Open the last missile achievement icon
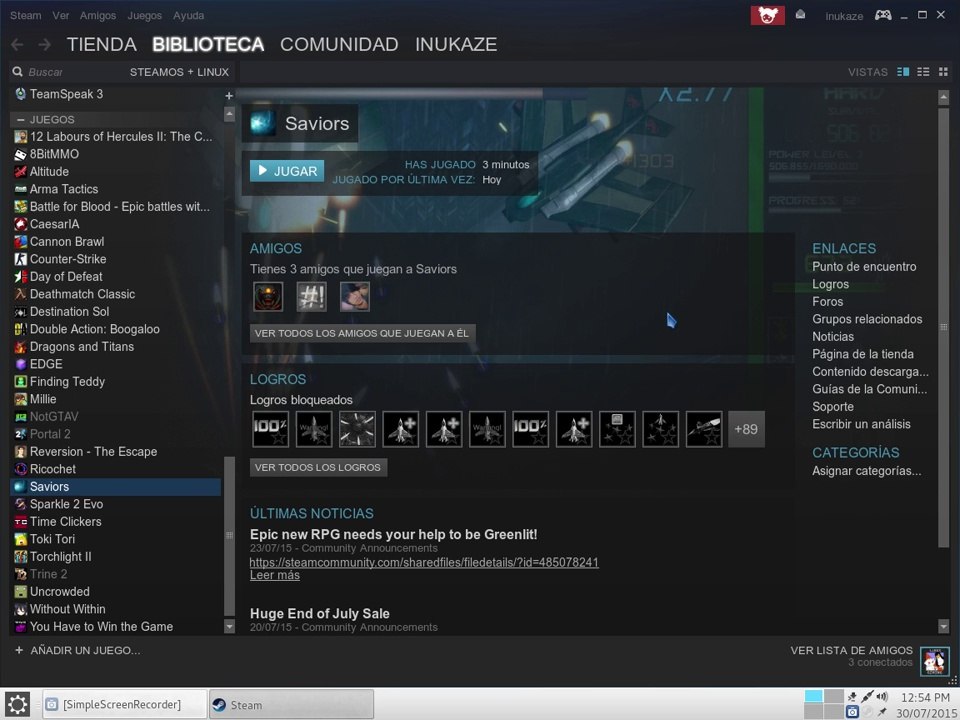The image size is (960, 720). coord(704,429)
